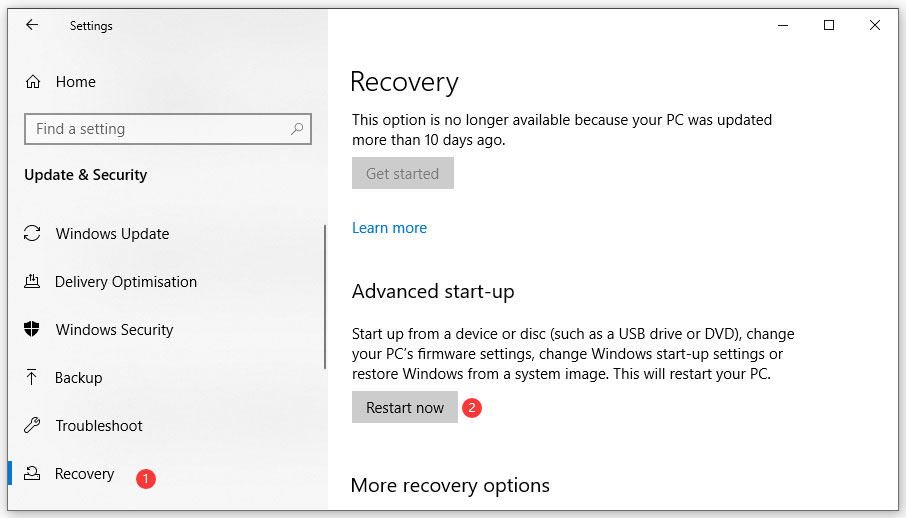Click the Advanced start-up heading
The width and height of the screenshot is (906, 518).
(433, 291)
